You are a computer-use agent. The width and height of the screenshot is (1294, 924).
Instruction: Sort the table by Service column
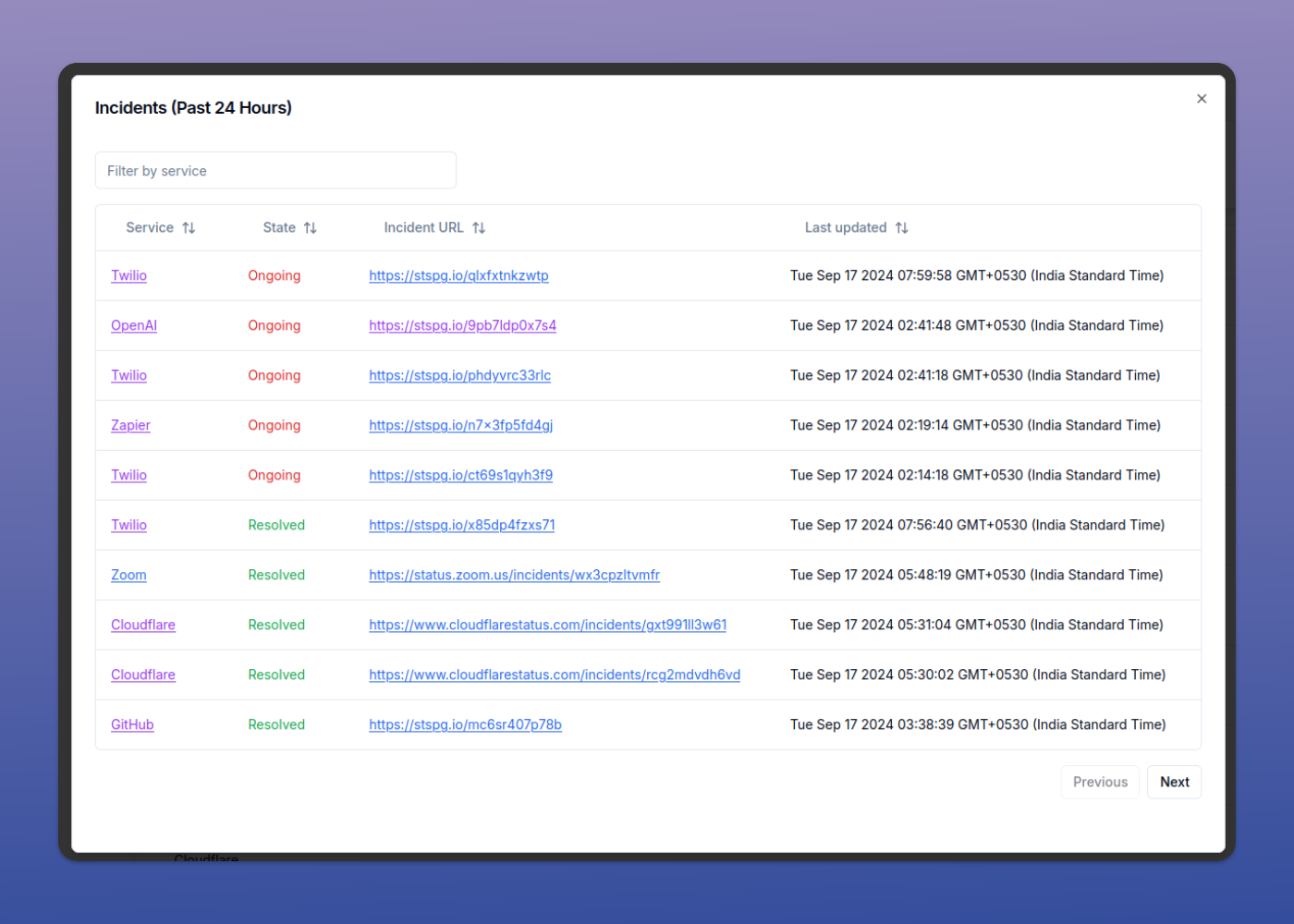pyautogui.click(x=189, y=227)
